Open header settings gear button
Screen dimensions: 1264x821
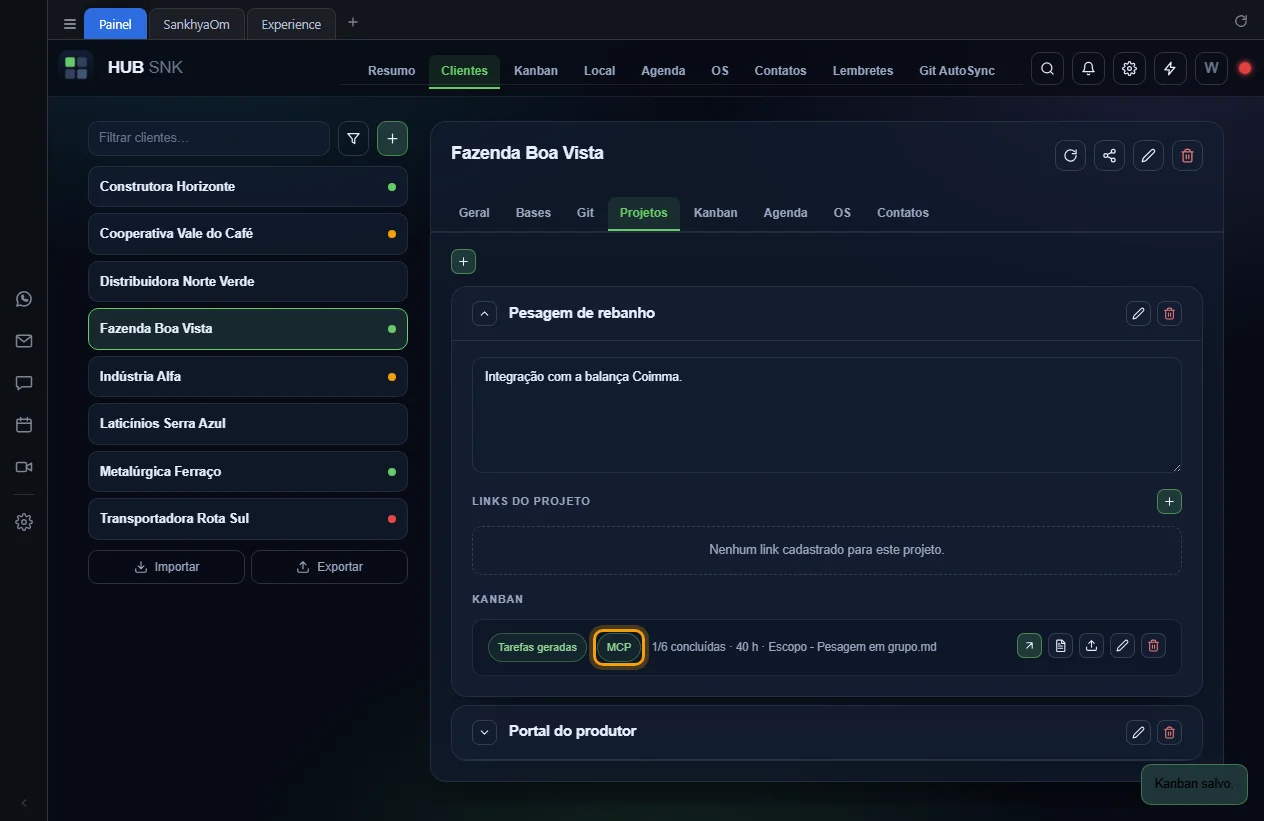point(1129,69)
